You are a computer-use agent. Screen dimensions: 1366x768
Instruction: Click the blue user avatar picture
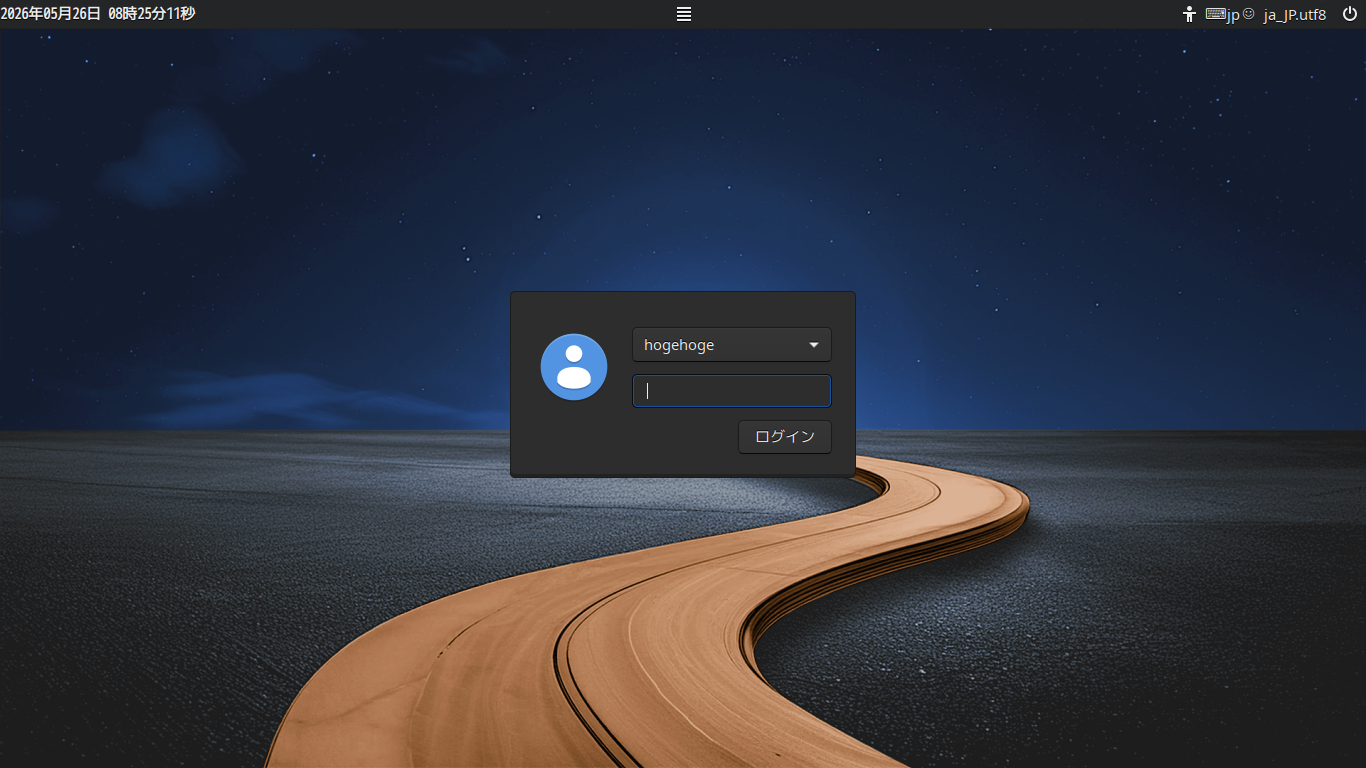(x=574, y=367)
